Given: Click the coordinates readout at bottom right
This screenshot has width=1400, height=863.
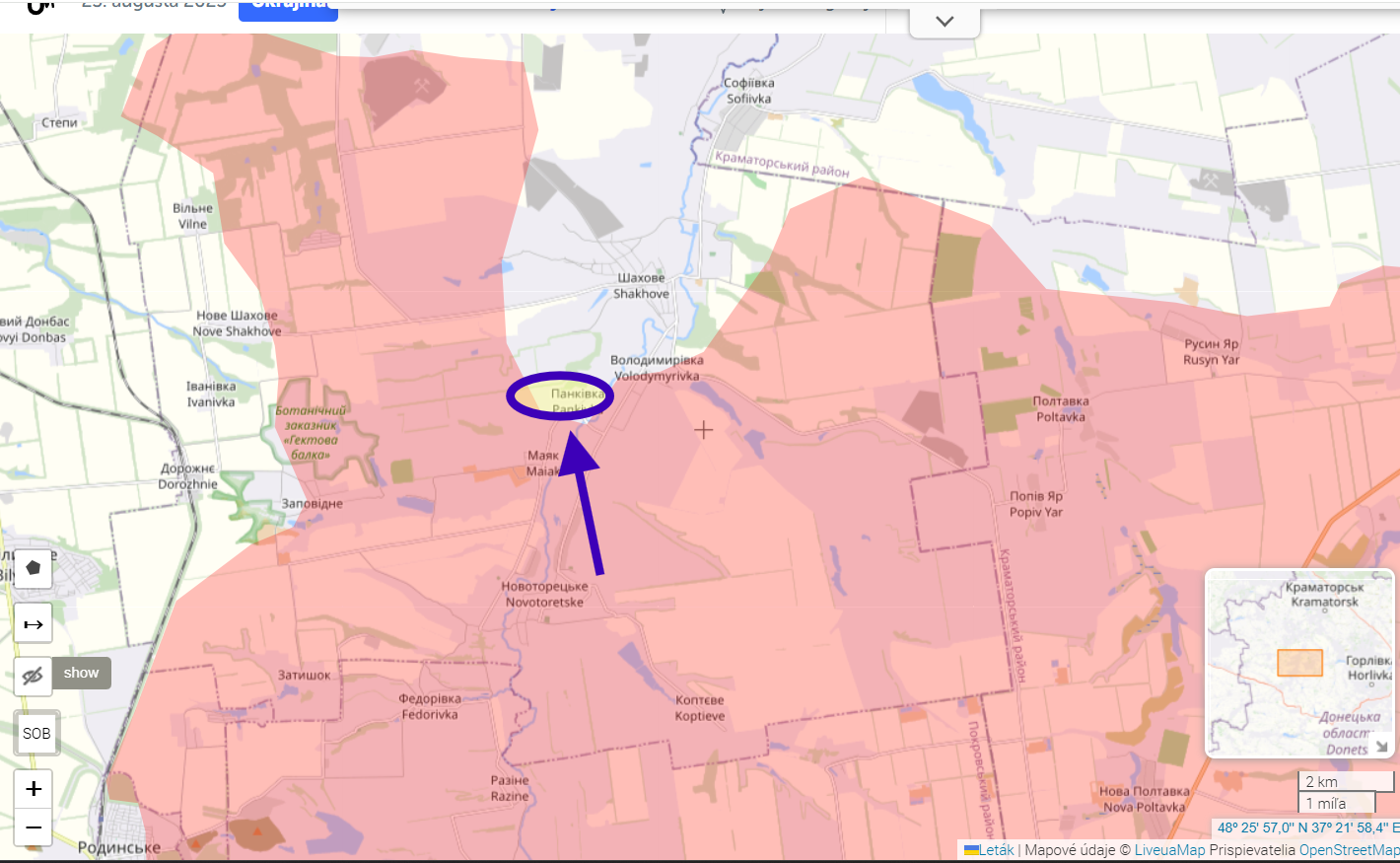Looking at the screenshot, I should (1307, 827).
